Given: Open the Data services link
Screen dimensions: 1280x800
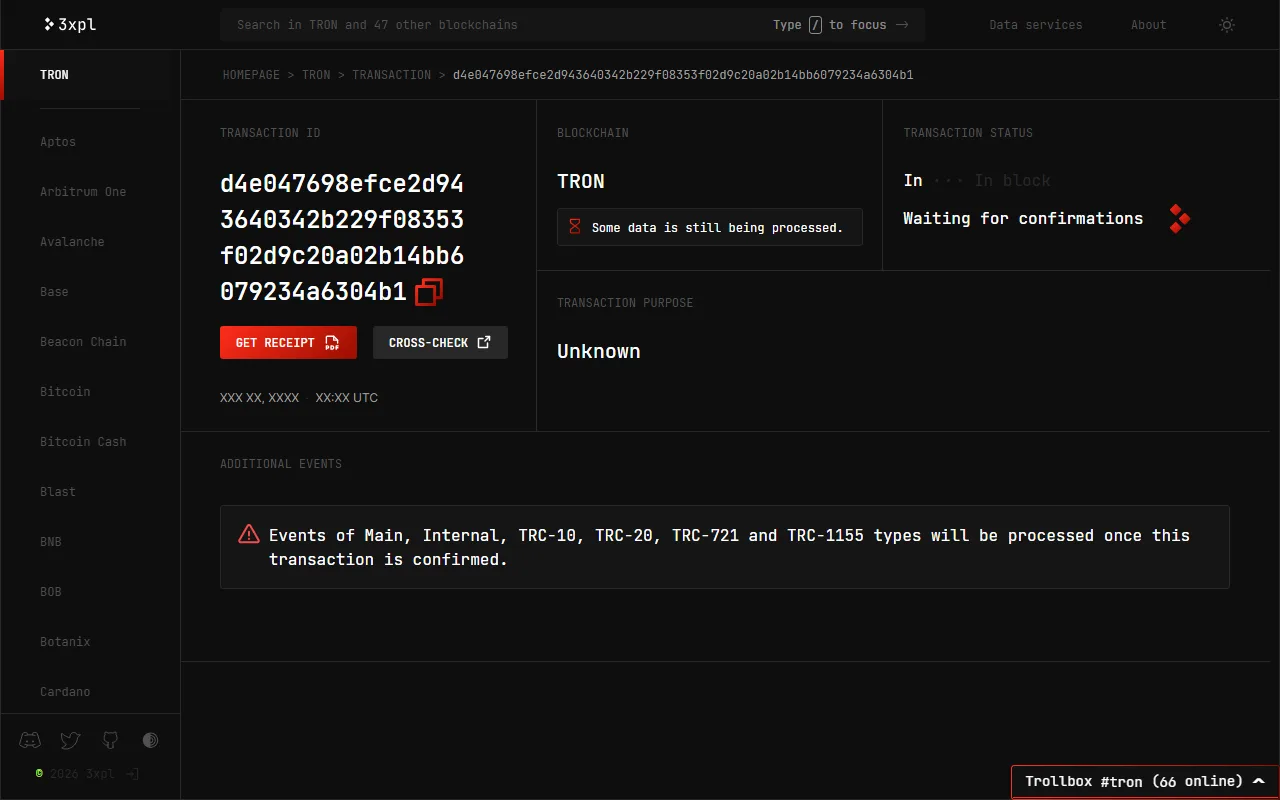Looking at the screenshot, I should pyautogui.click(x=1036, y=25).
